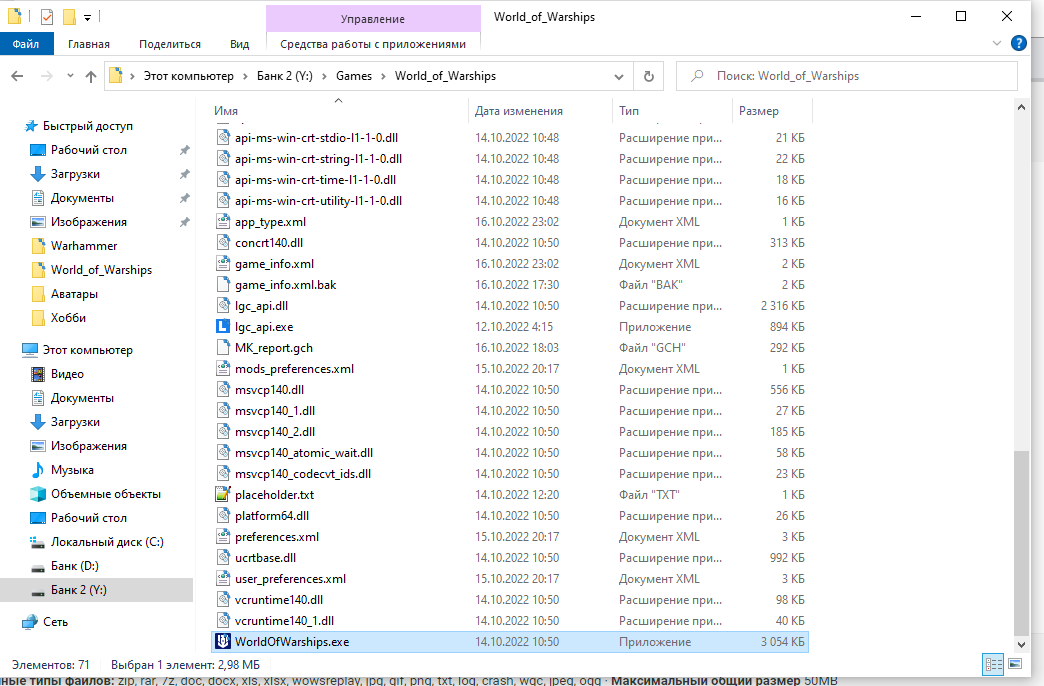This screenshot has width=1044, height=686.
Task: Unpin Загрузки from quick access
Action: click(x=184, y=174)
